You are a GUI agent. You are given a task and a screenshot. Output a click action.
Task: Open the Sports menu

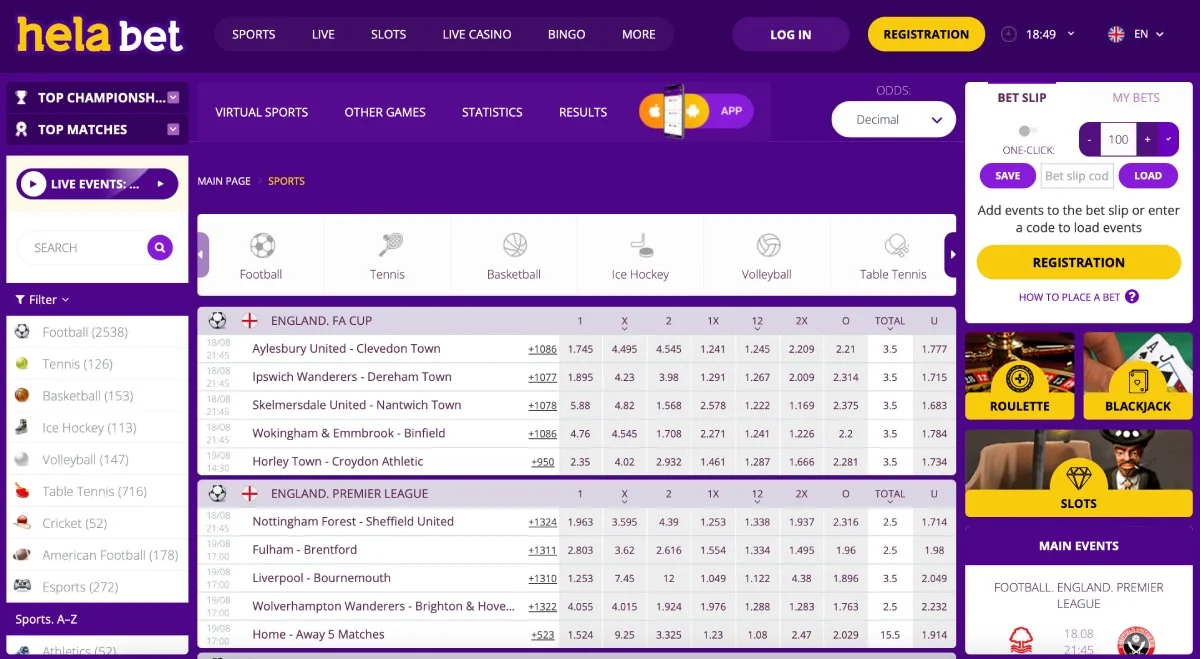pyautogui.click(x=253, y=34)
